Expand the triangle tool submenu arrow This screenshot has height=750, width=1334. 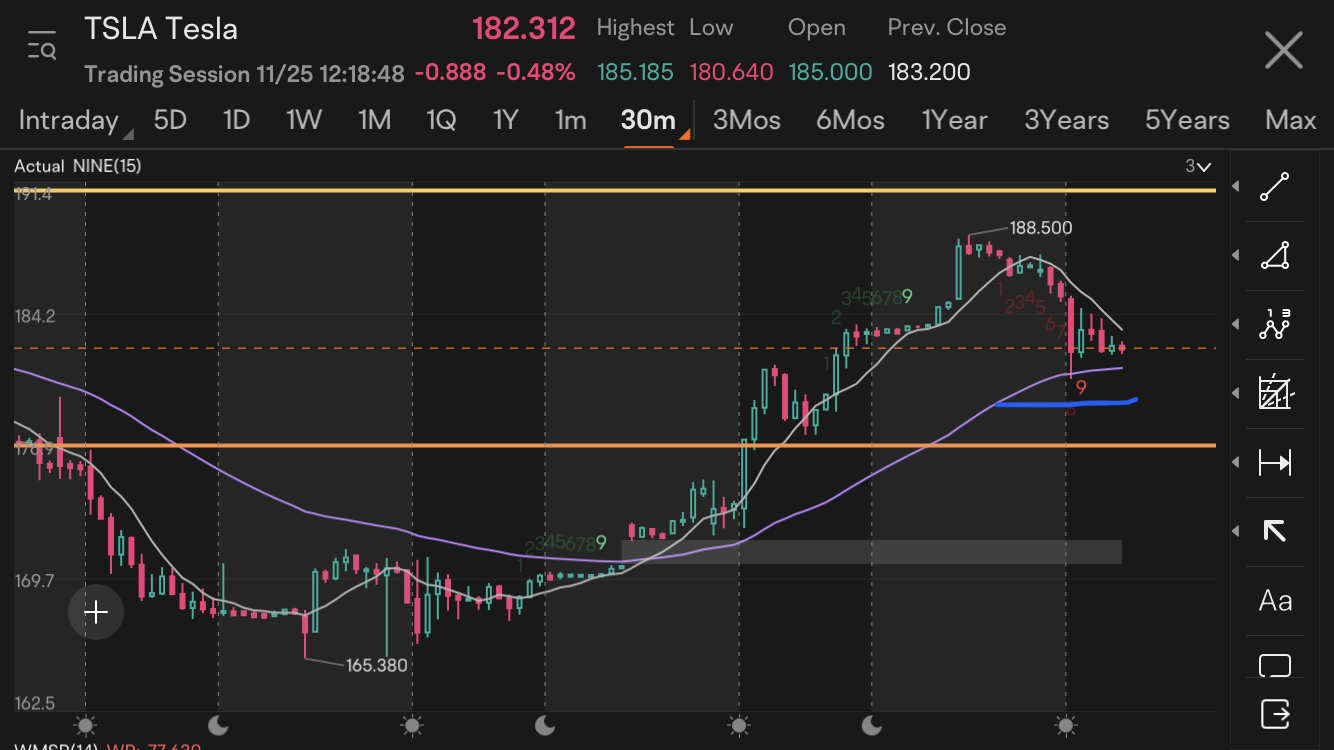click(1238, 256)
